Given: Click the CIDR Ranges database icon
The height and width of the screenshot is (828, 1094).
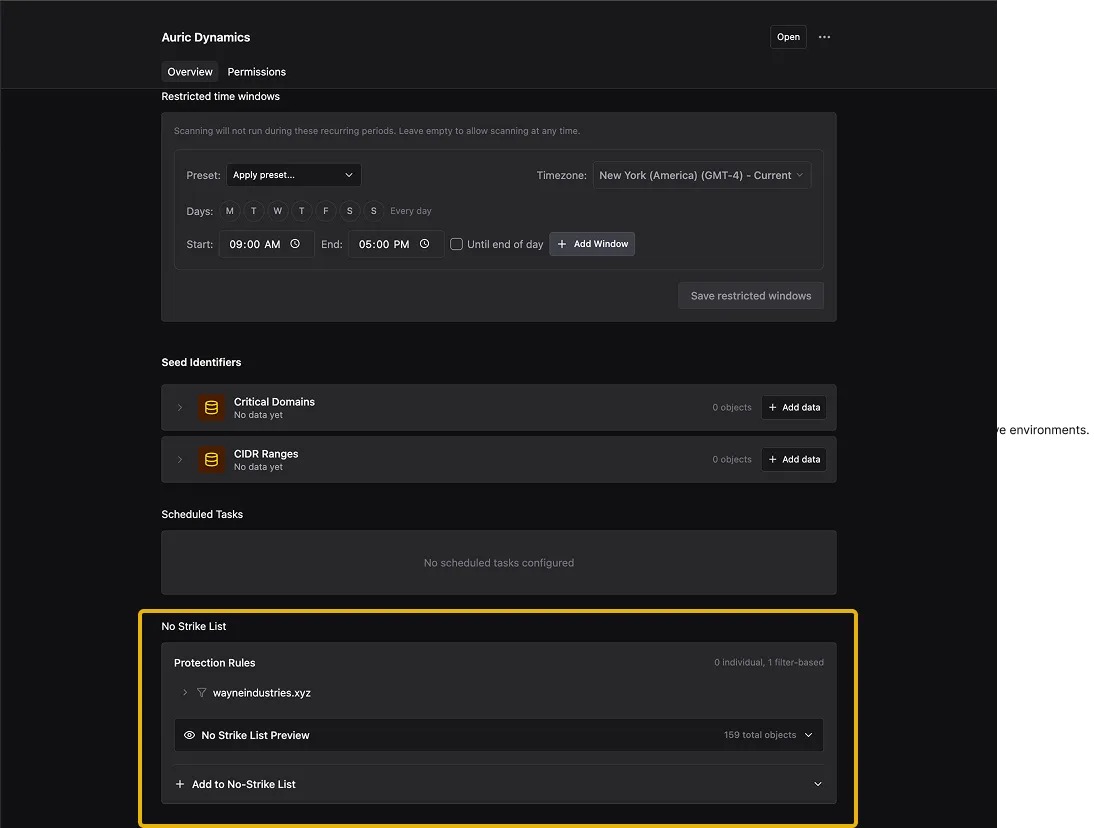Looking at the screenshot, I should click(211, 460).
